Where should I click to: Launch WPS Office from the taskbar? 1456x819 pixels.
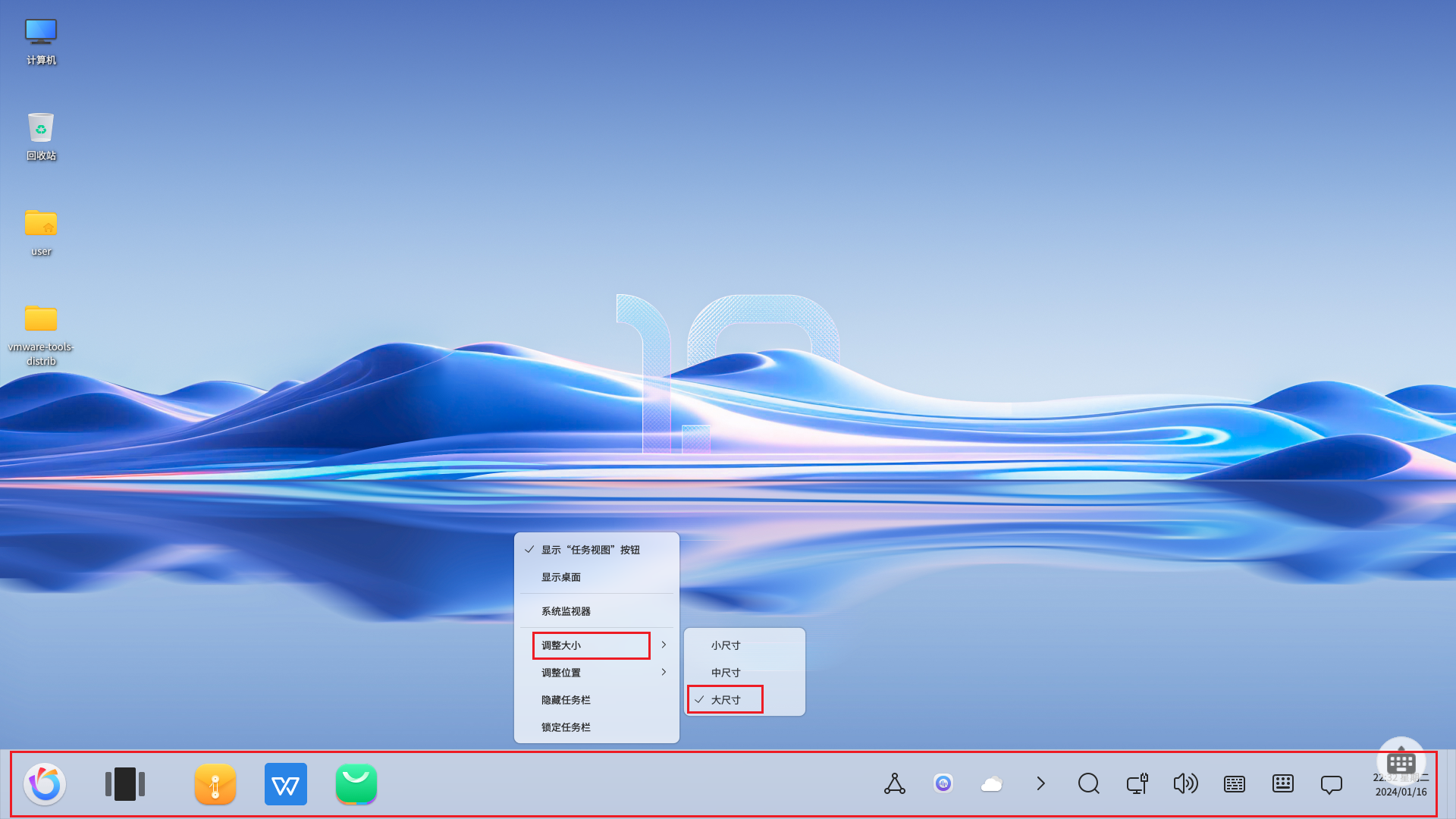click(286, 783)
